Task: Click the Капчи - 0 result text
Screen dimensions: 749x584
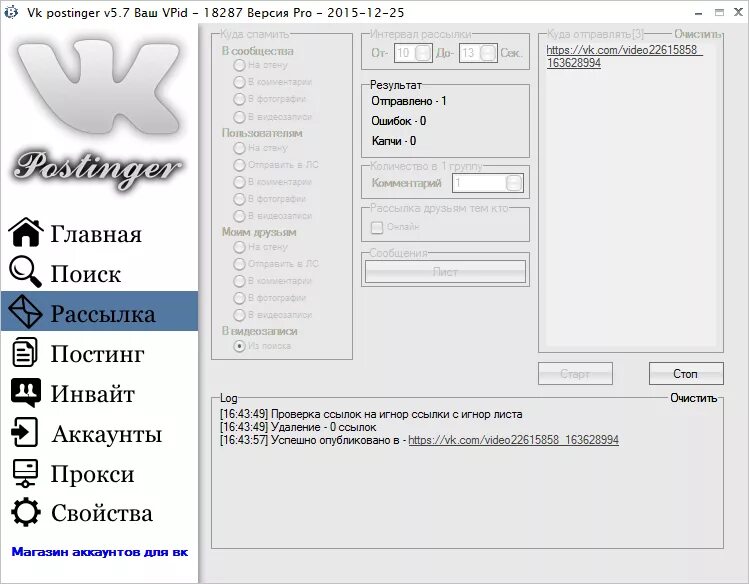Action: coord(394,141)
